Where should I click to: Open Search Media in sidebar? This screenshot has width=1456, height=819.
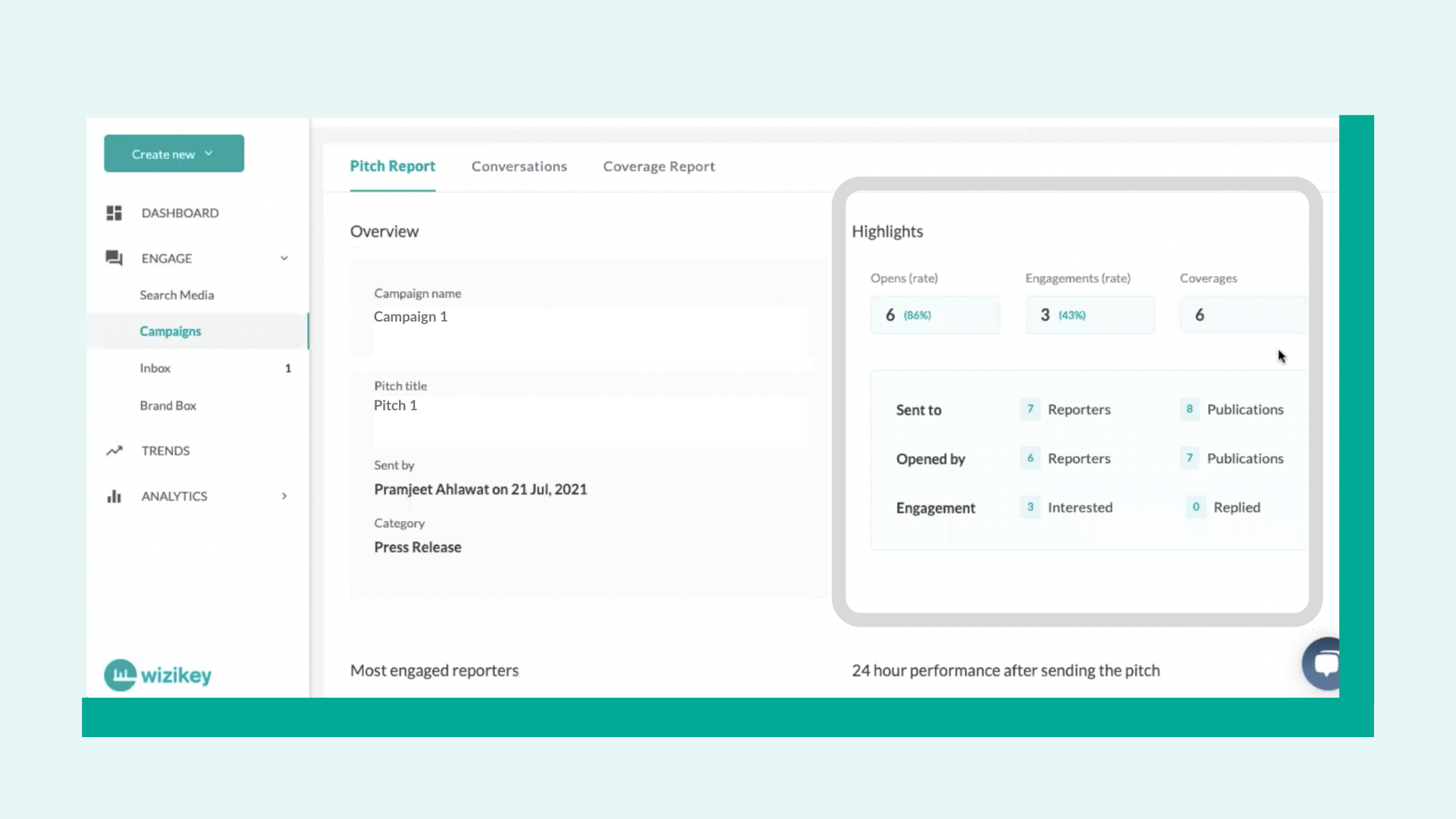[177, 295]
